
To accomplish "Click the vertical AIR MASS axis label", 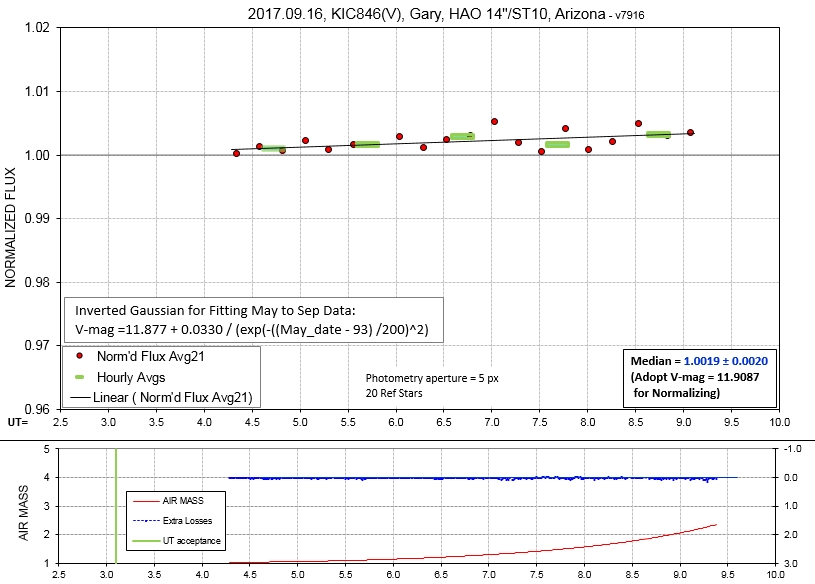I will click(x=23, y=513).
